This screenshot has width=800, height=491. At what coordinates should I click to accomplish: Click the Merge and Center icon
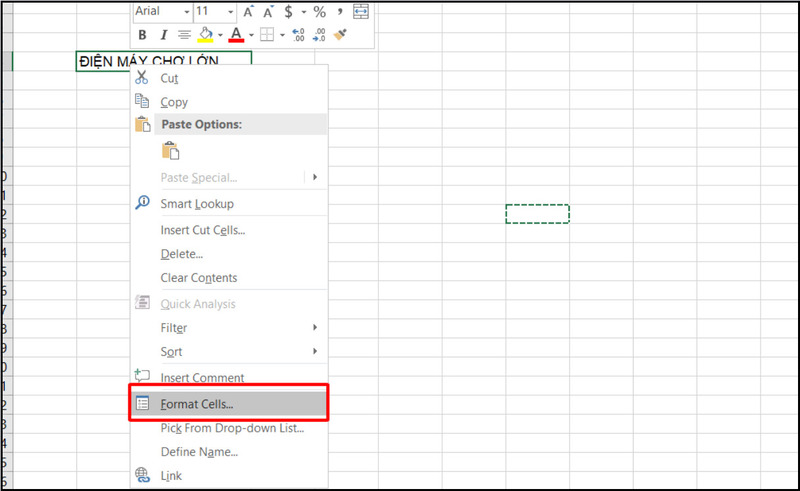pyautogui.click(x=360, y=12)
